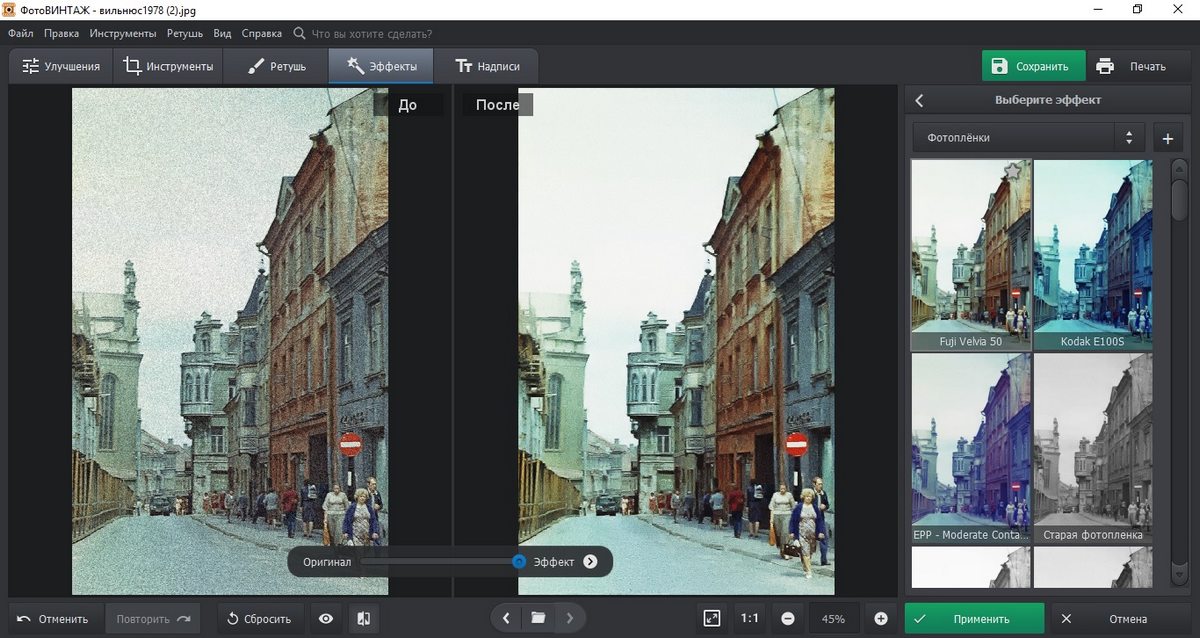Mark Fuji Velvia 50 as favorite star

click(x=1012, y=172)
